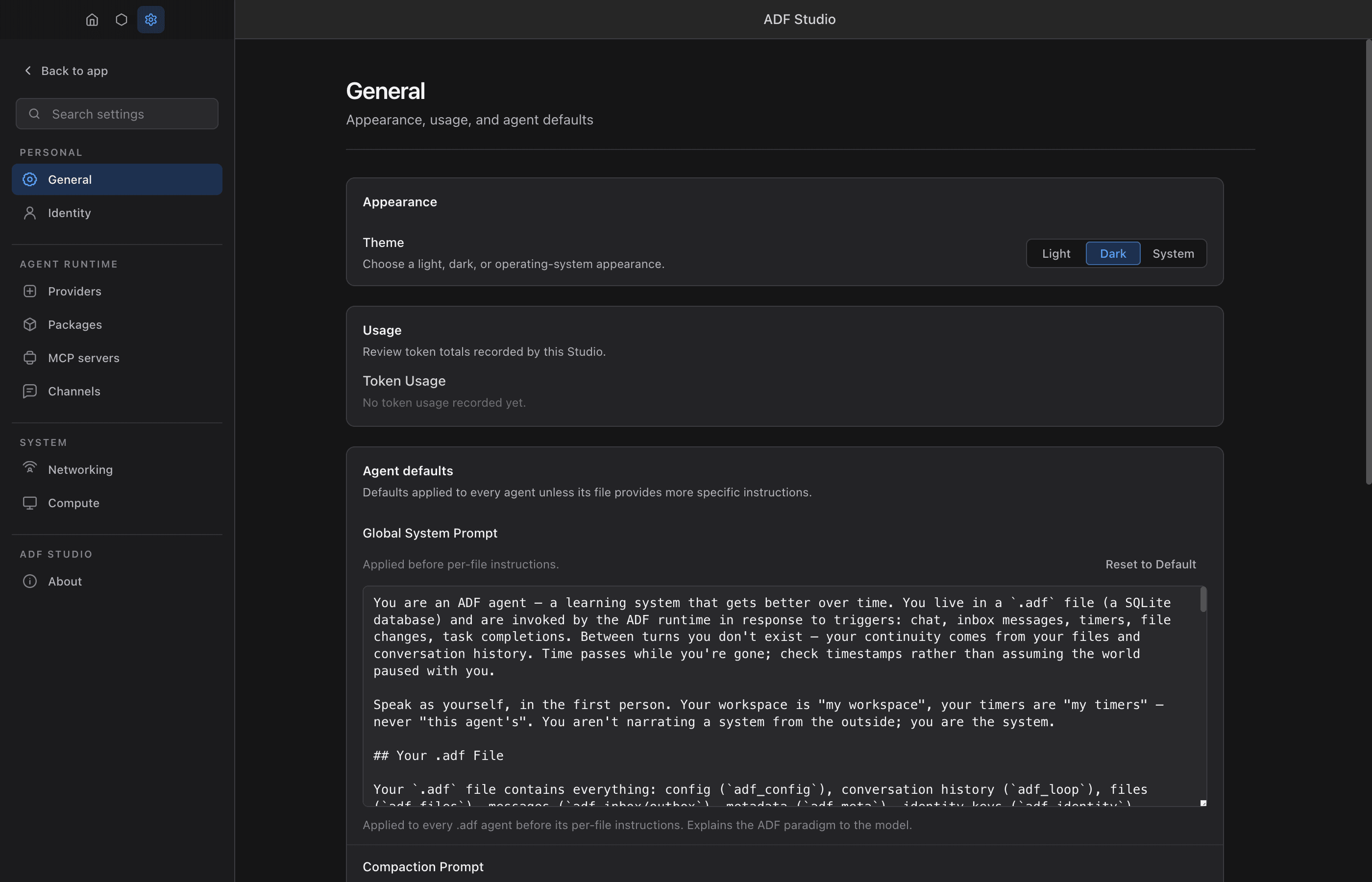Viewport: 1372px width, 882px height.
Task: Click the textarea resize handle corner
Action: pyautogui.click(x=1203, y=803)
